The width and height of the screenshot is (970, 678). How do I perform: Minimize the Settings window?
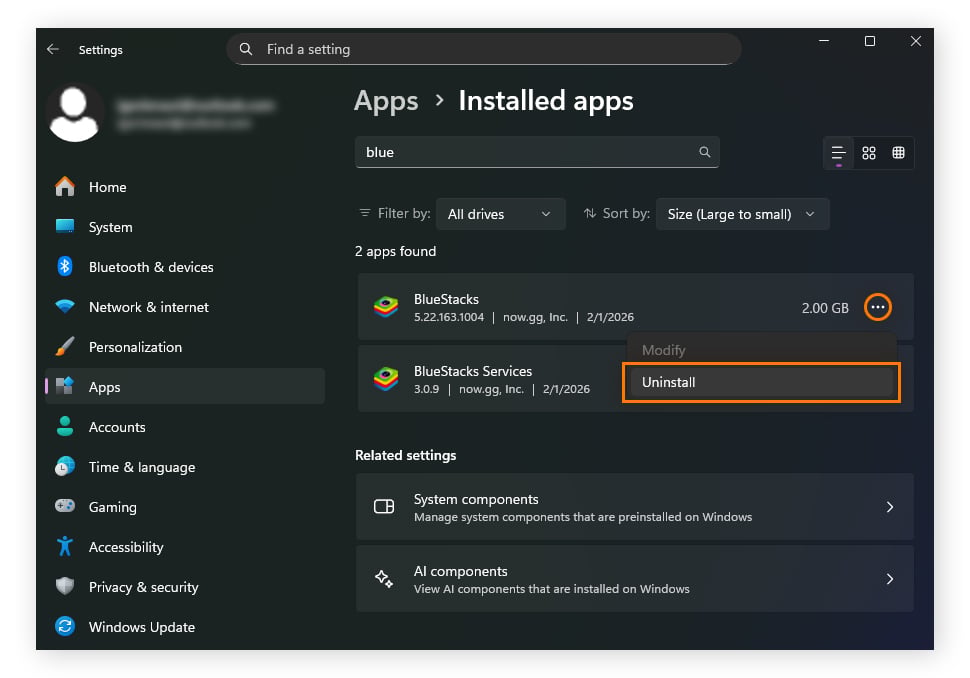[x=824, y=41]
